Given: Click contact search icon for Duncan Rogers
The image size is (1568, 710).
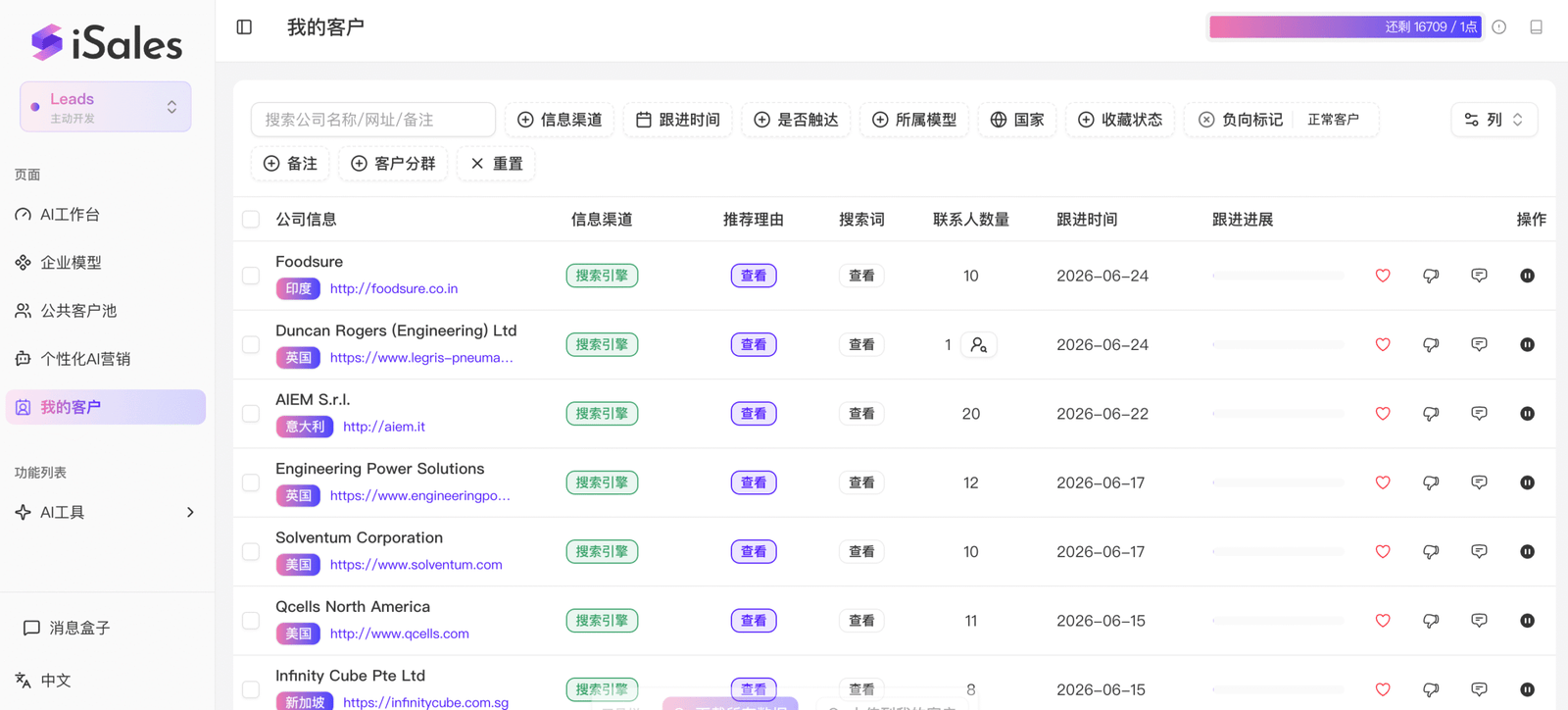Looking at the screenshot, I should (979, 345).
